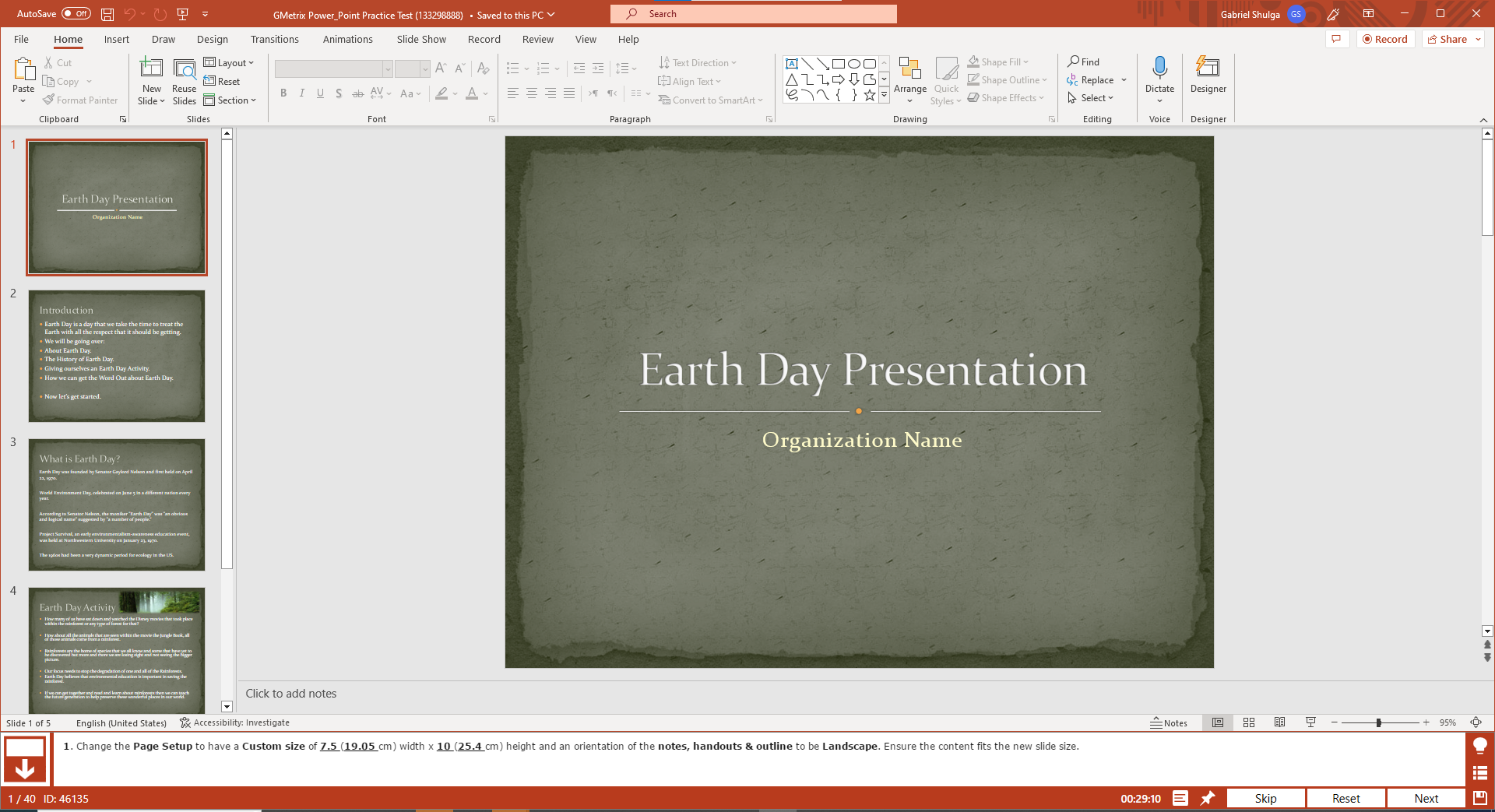Click the Skip button

[x=1266, y=798]
